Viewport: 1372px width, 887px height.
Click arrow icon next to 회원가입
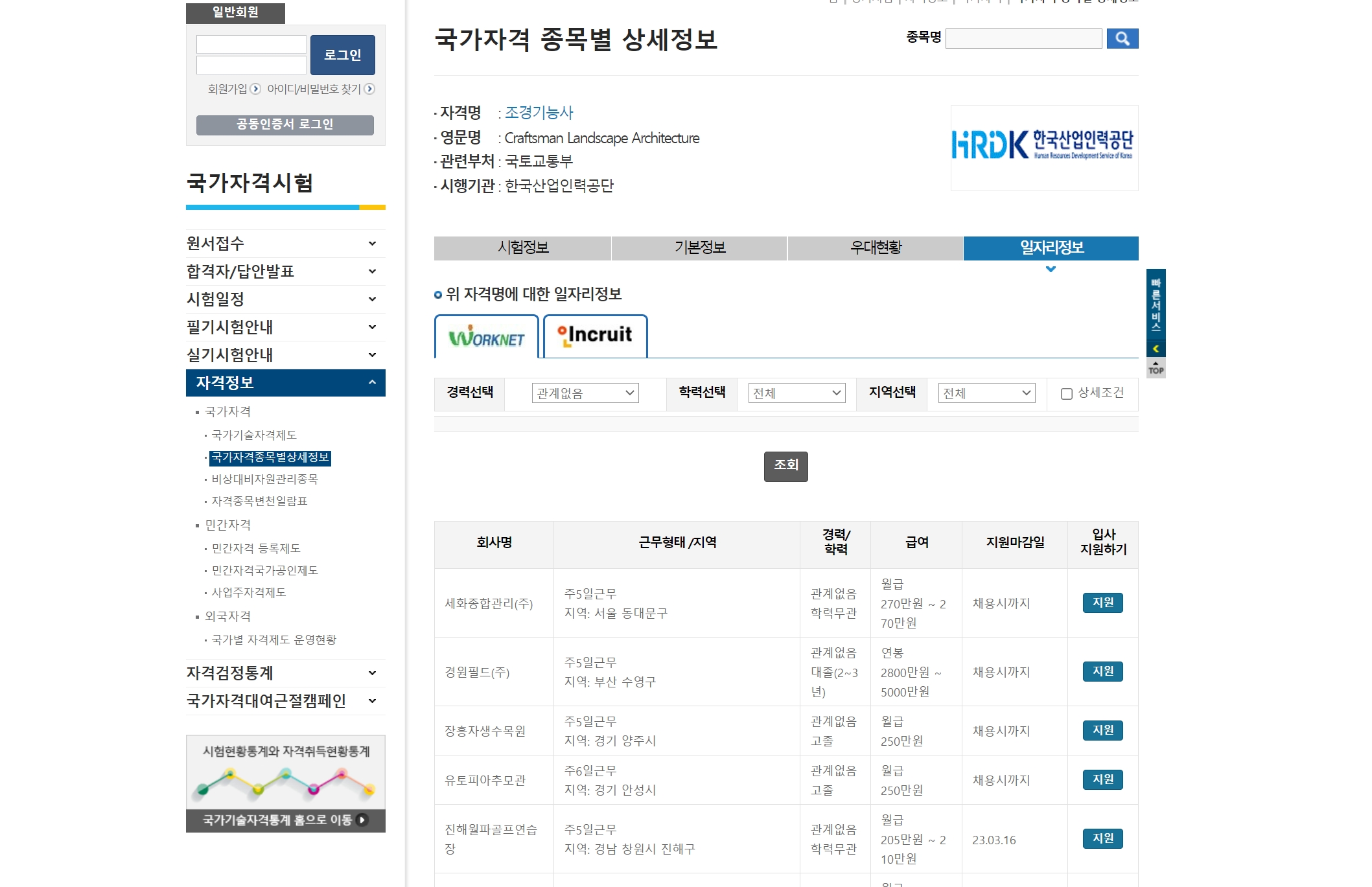255,89
